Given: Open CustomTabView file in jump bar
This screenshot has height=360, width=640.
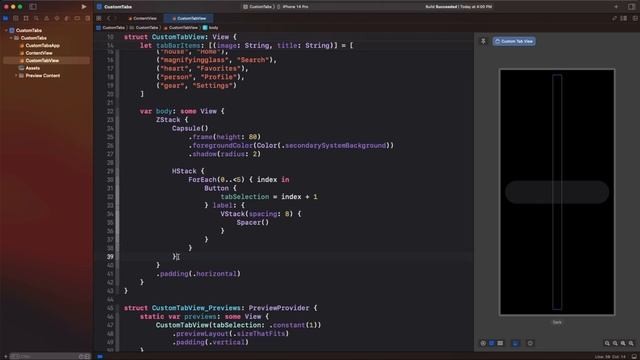Looking at the screenshot, I should click(180, 28).
